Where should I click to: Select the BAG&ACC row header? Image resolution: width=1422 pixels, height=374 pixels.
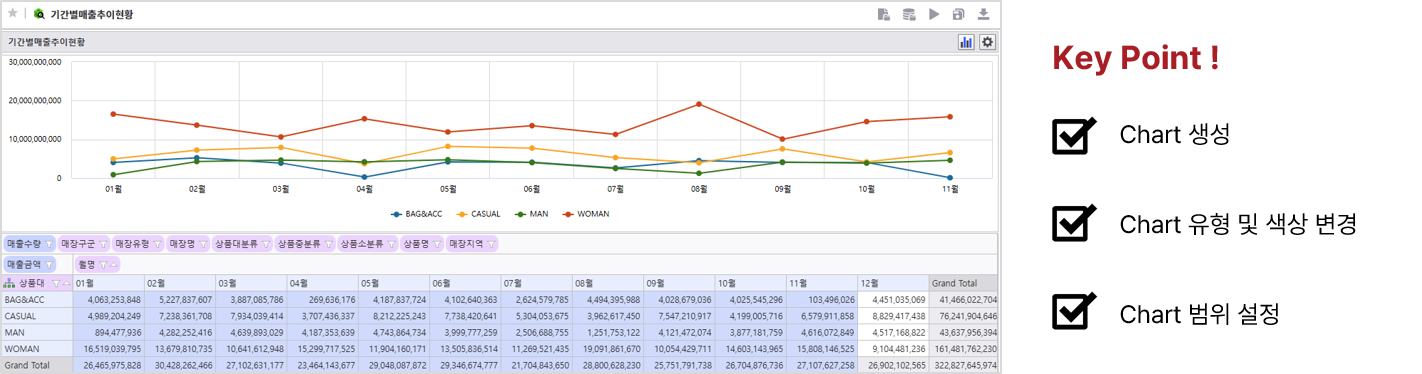click(36, 299)
